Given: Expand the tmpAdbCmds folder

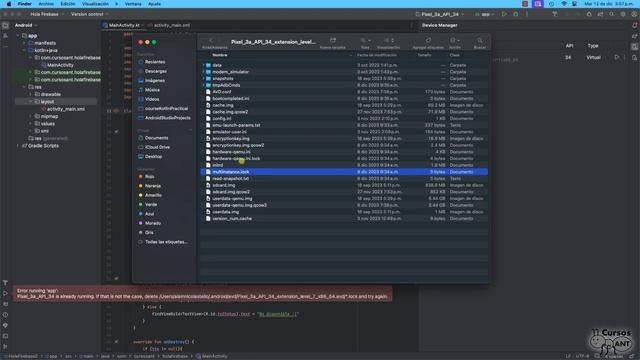Looking at the screenshot, I should click(203, 85).
